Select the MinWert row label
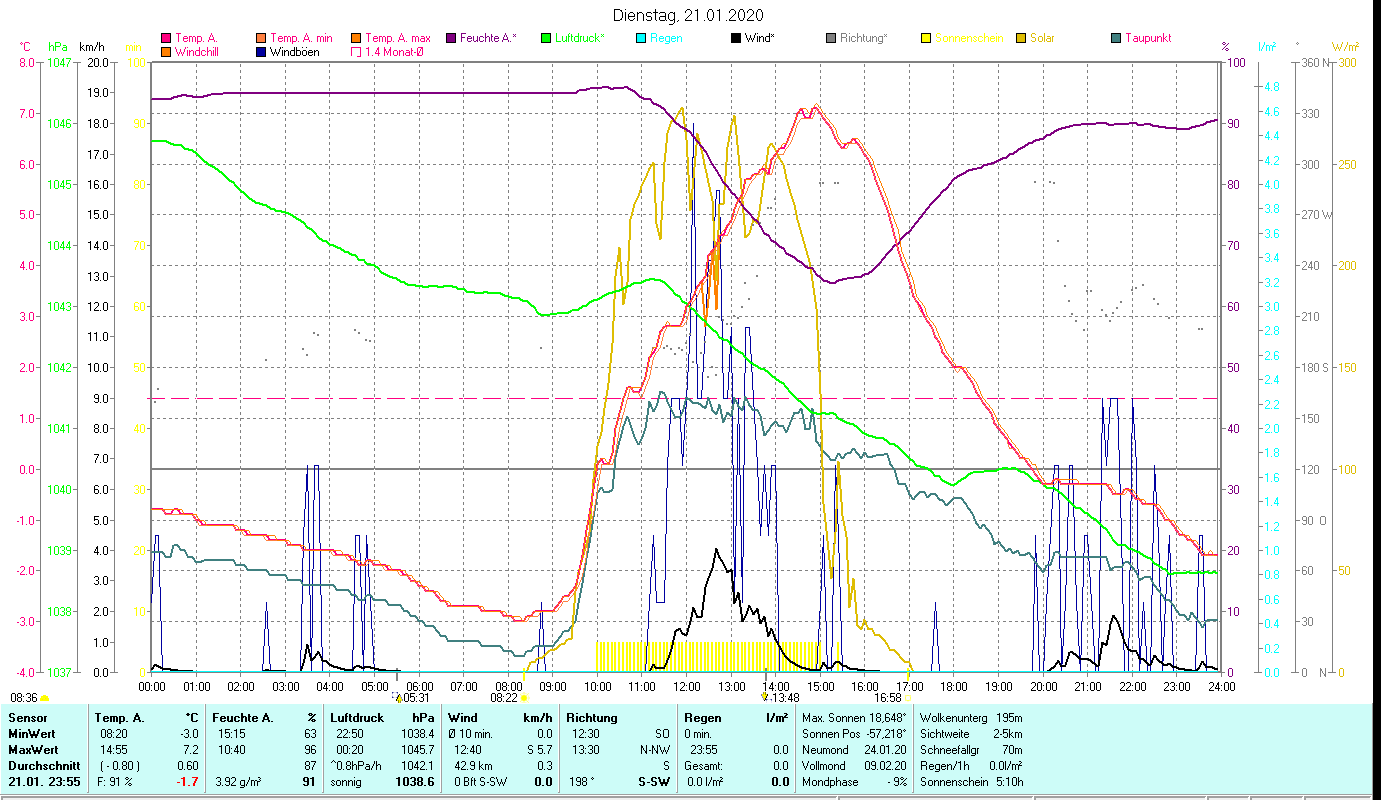This screenshot has width=1381, height=800. click(32, 734)
